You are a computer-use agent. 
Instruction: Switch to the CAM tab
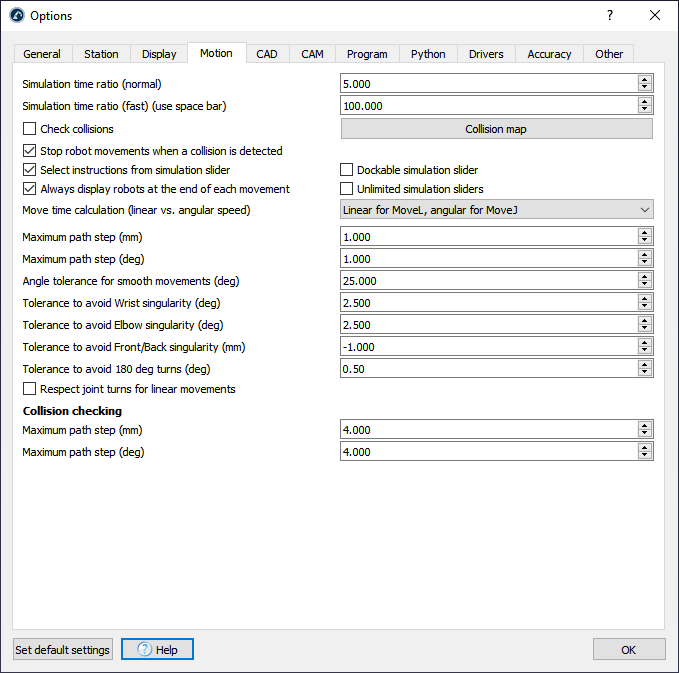tap(313, 54)
